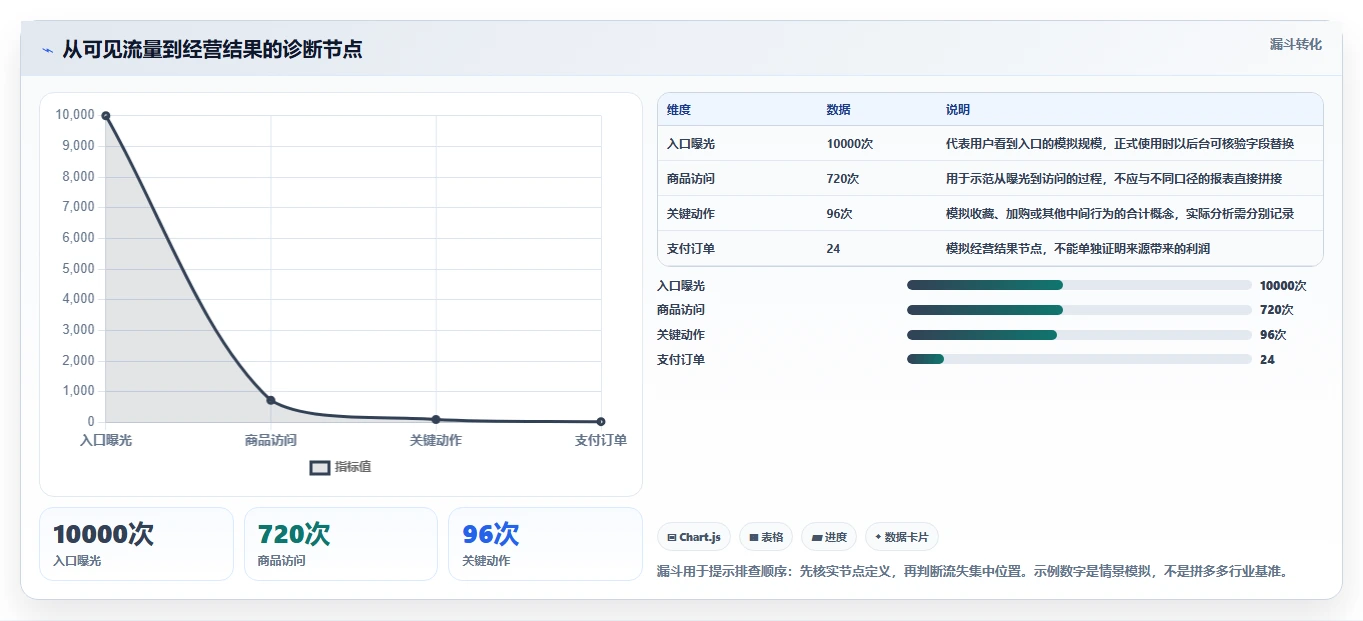Click the legend color box for 指标值

pos(319,467)
